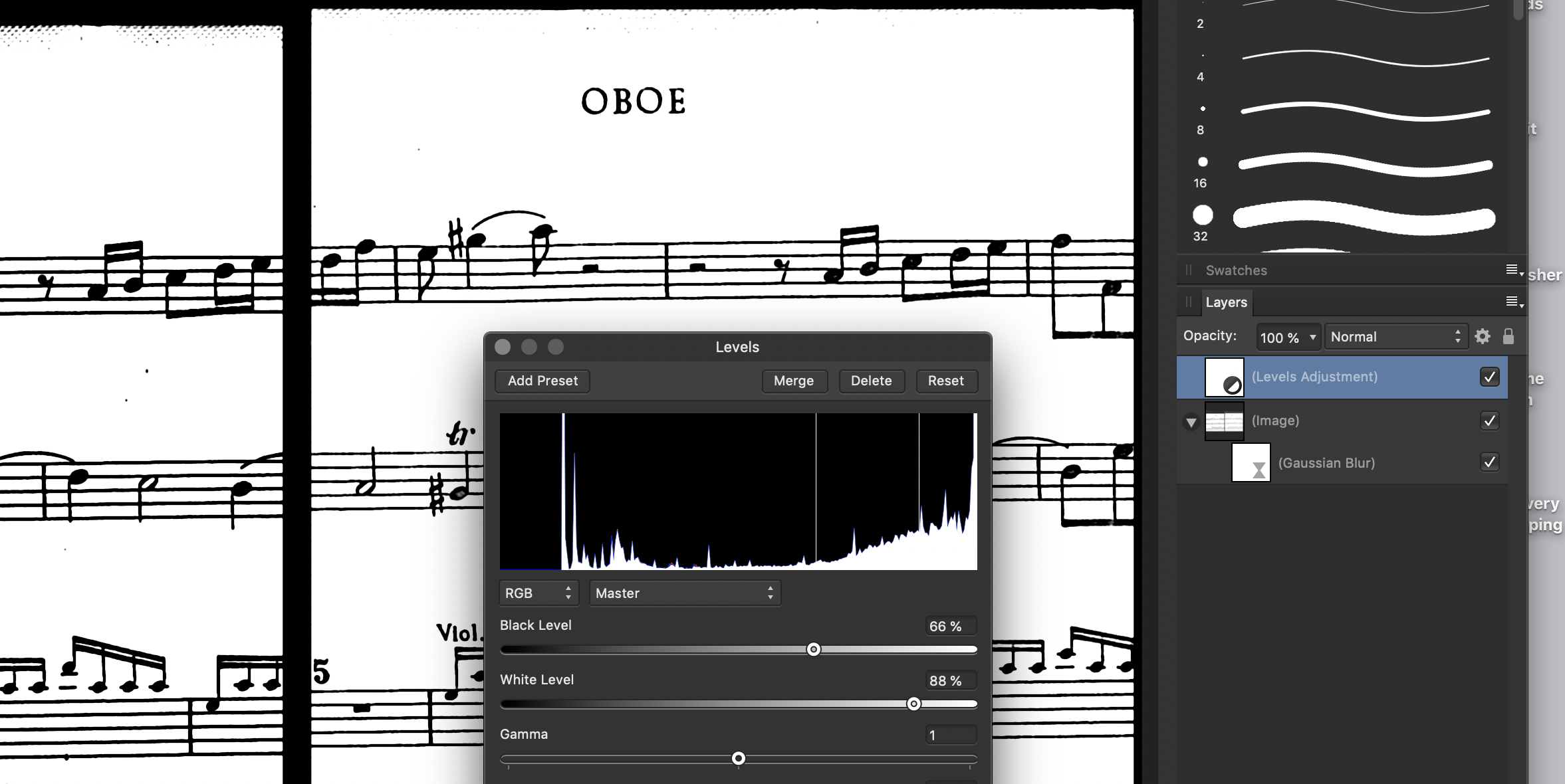Click the Black Level 66 % field

(951, 626)
